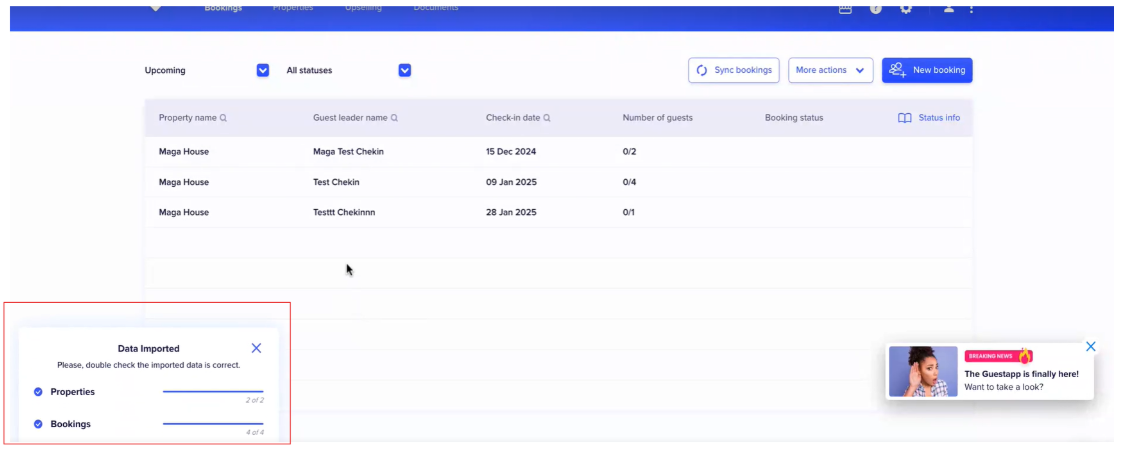Go to the Documents tab
This screenshot has height=451, width=1125.
click(x=436, y=8)
